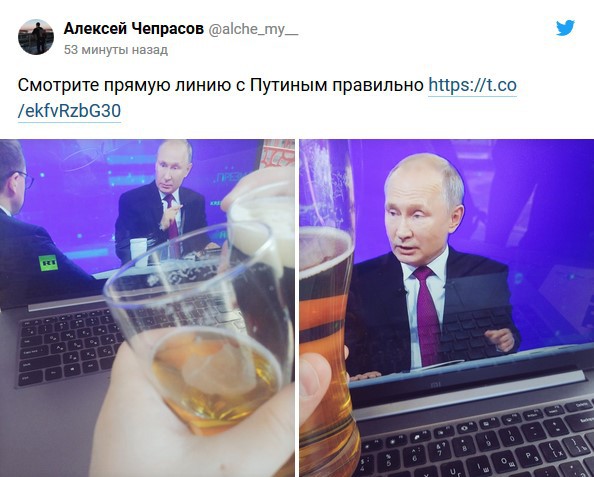Open the left photo with small glass
This screenshot has width=594, height=477.
point(147,308)
